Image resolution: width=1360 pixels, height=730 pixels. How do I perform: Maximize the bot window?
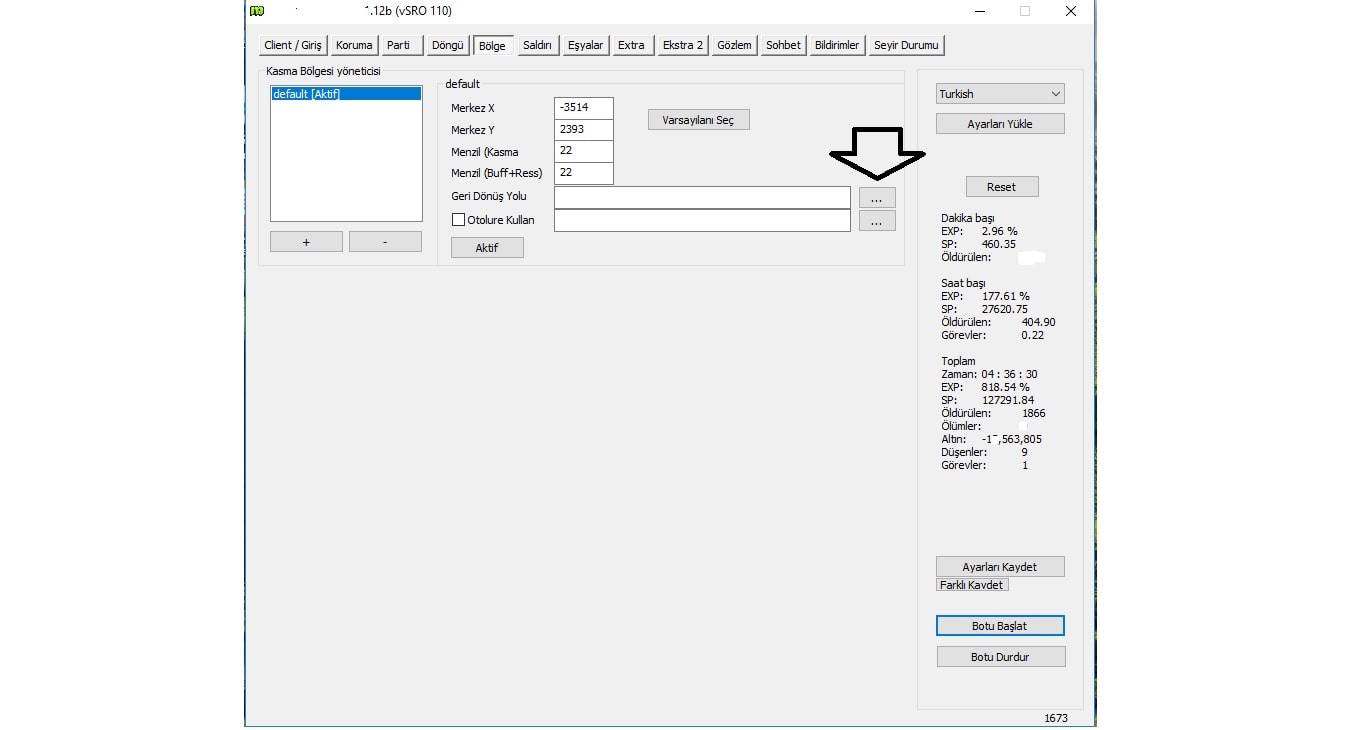(x=1025, y=11)
